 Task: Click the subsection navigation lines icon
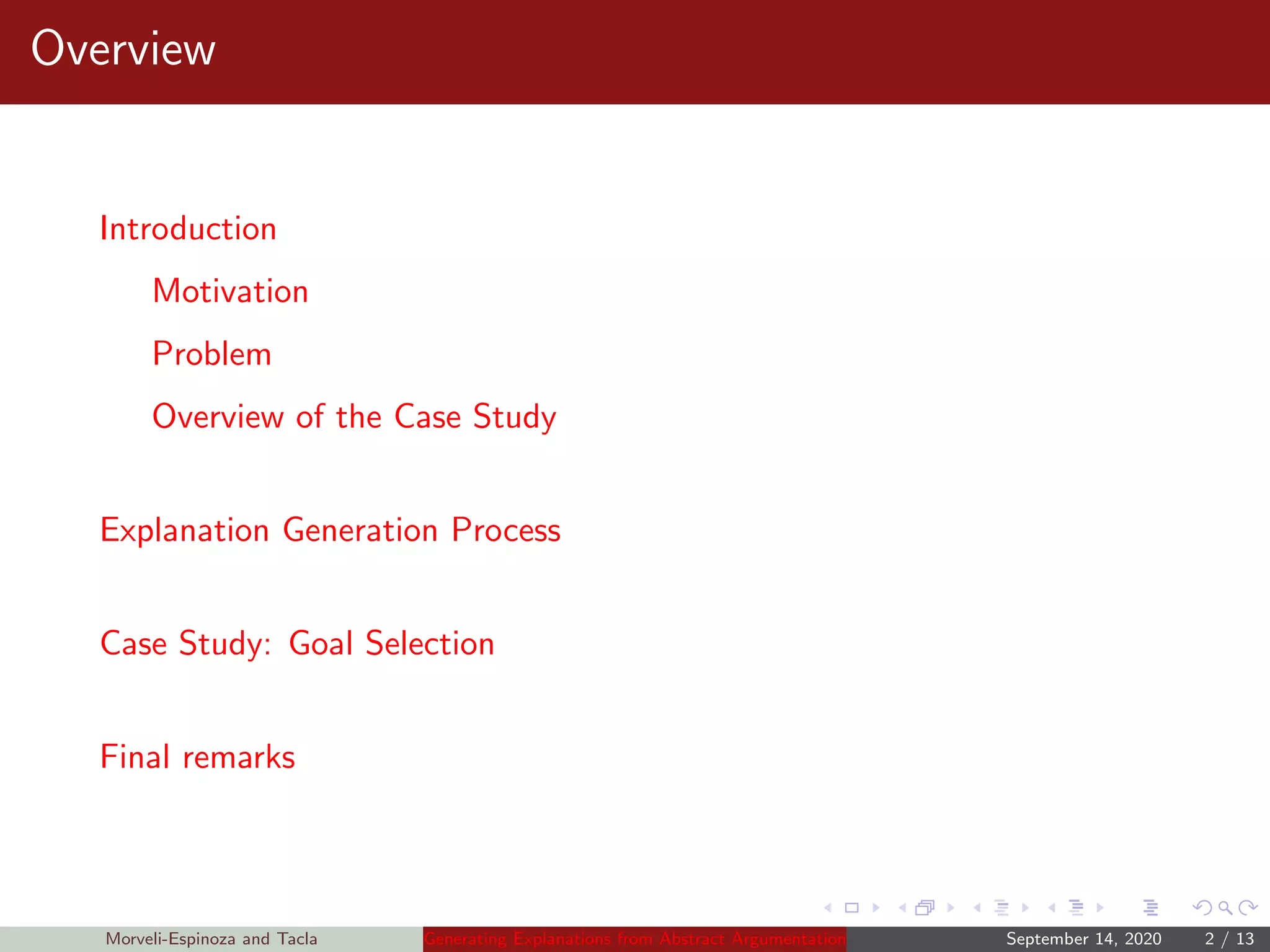pyautogui.click(x=1001, y=908)
